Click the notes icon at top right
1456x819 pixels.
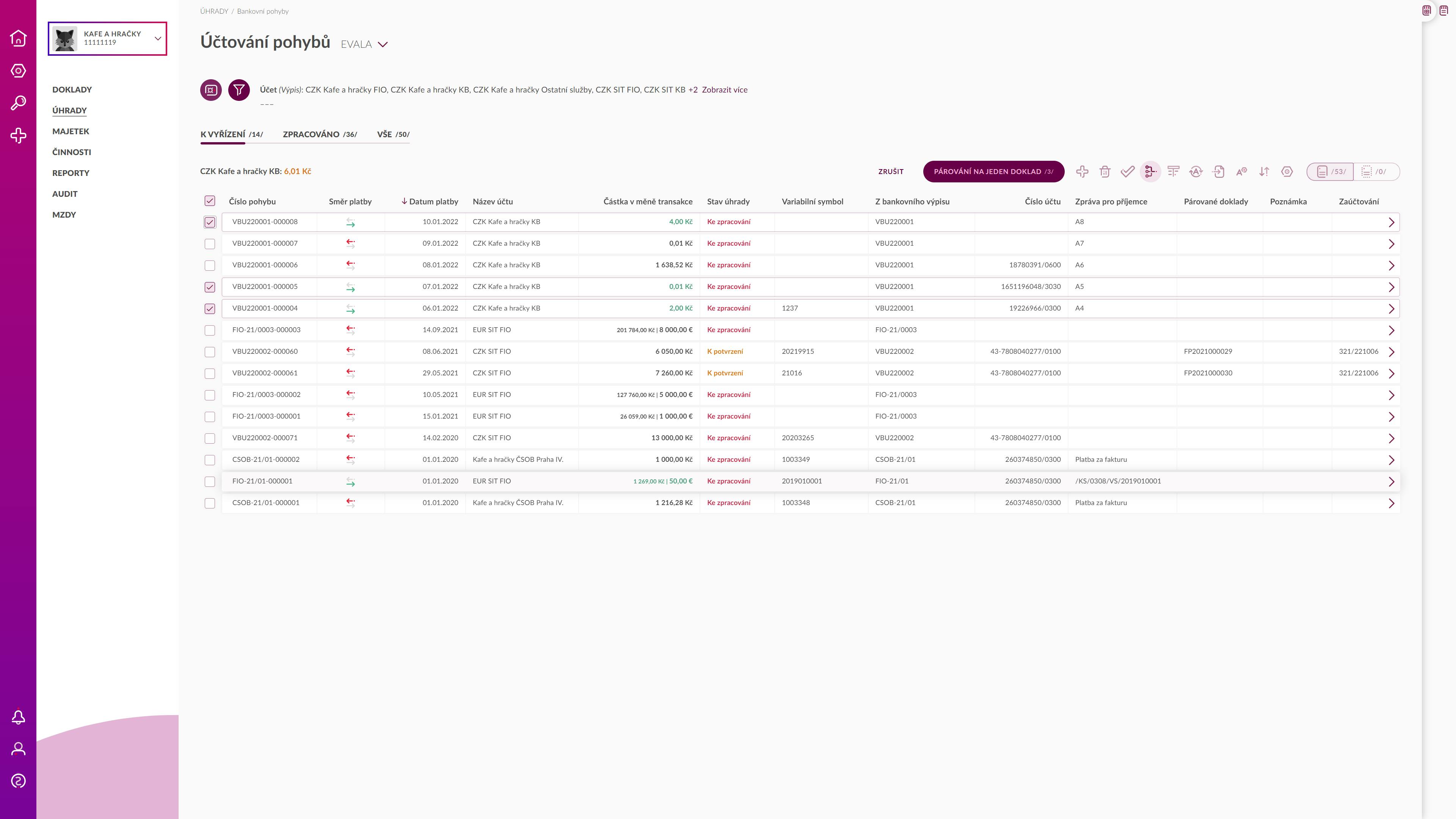coord(1443,10)
